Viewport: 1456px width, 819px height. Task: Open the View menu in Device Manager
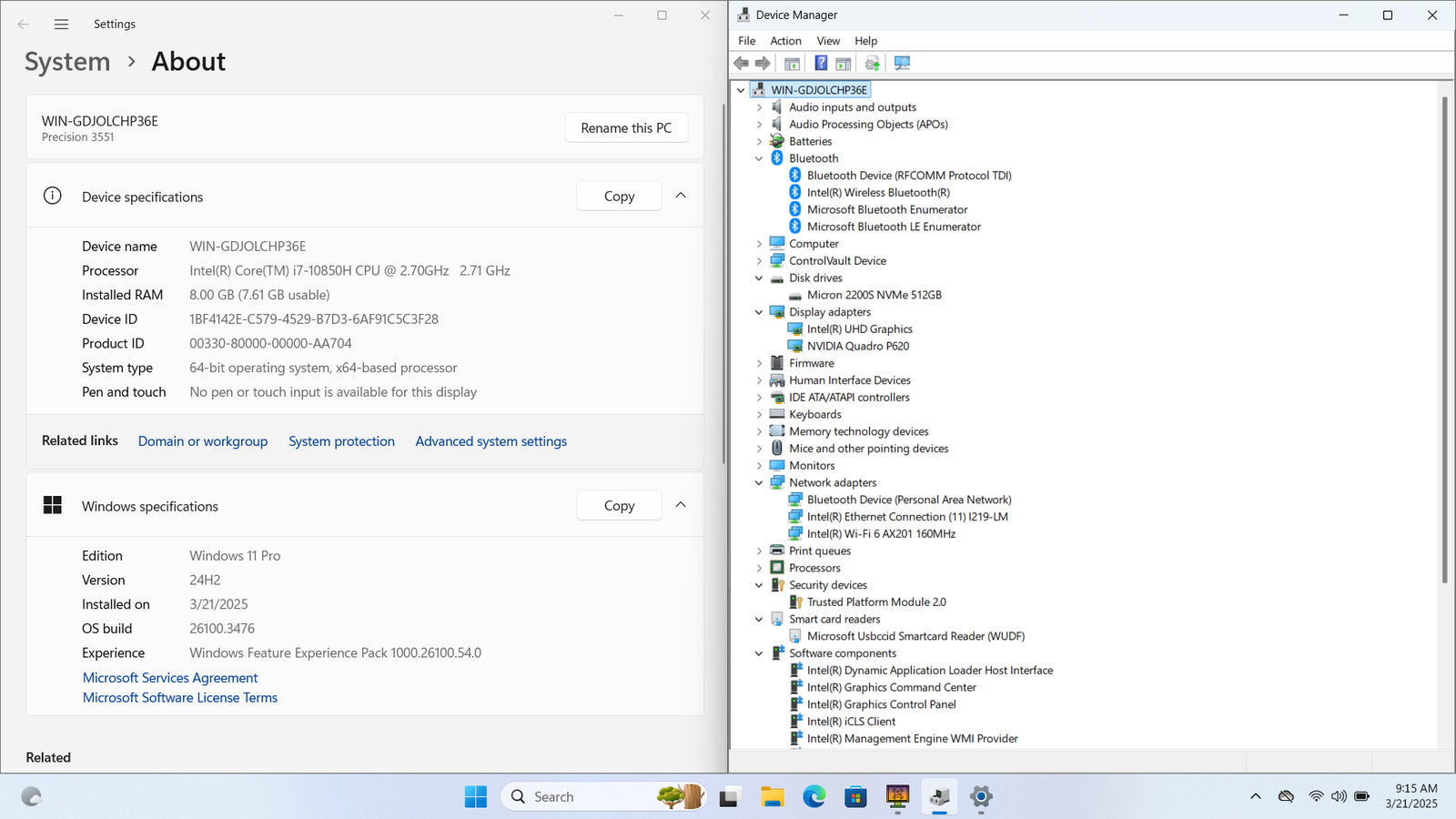(x=827, y=41)
